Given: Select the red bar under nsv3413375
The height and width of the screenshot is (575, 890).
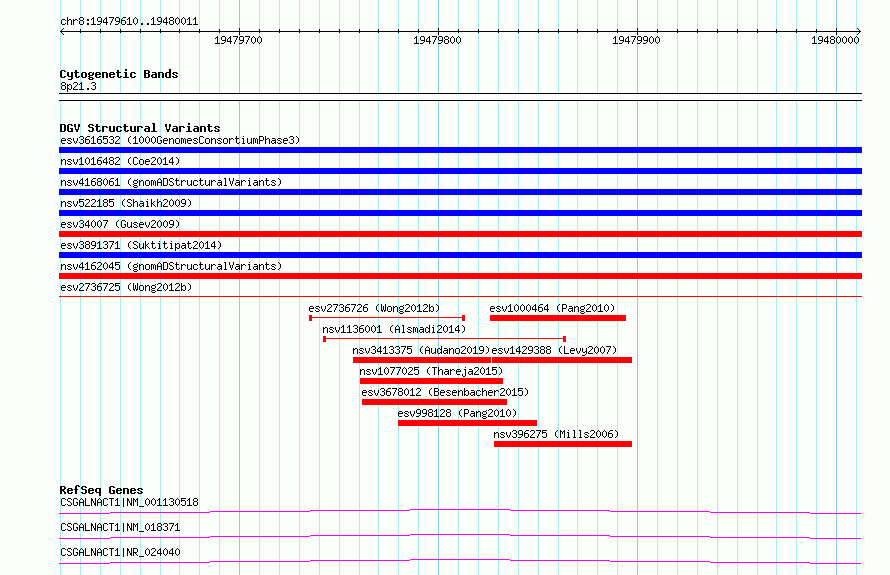Looking at the screenshot, I should pyautogui.click(x=422, y=360).
